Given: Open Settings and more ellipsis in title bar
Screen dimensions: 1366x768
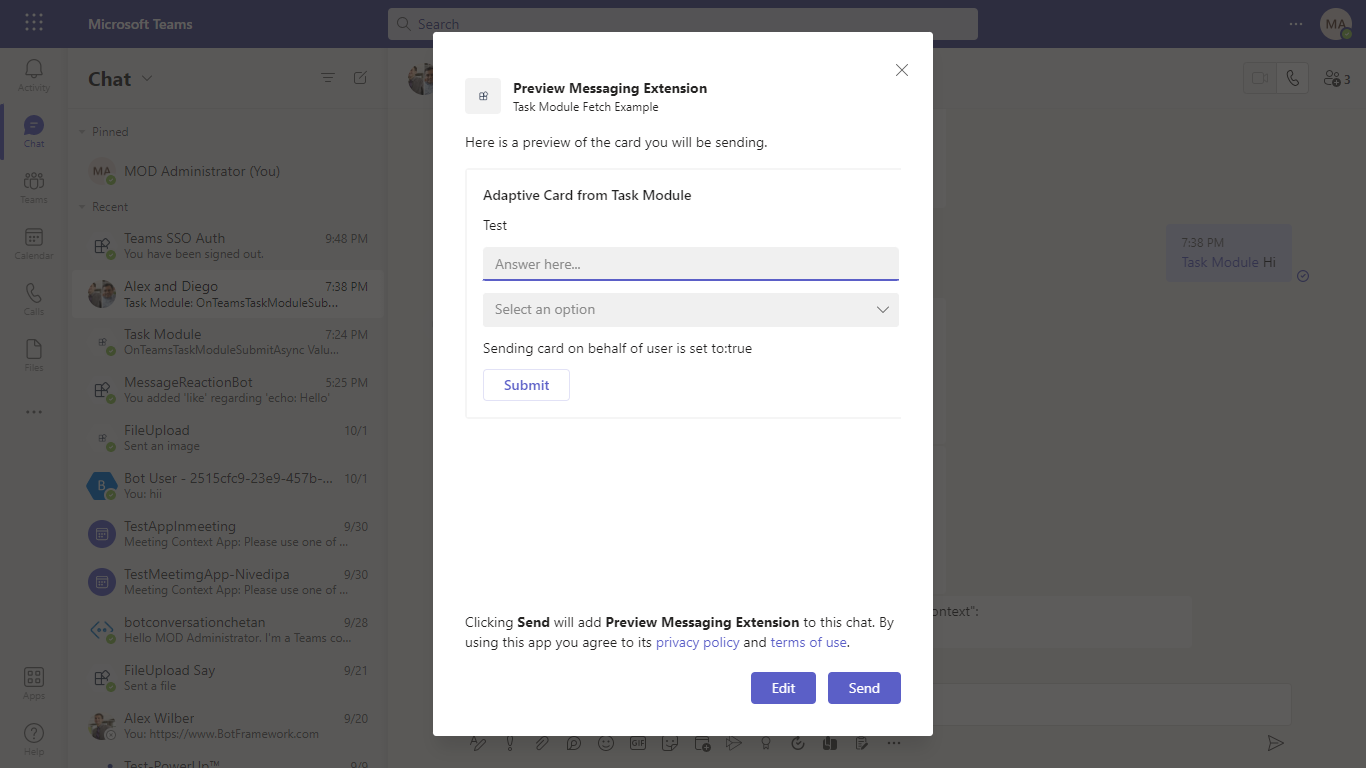Looking at the screenshot, I should click(x=1296, y=23).
